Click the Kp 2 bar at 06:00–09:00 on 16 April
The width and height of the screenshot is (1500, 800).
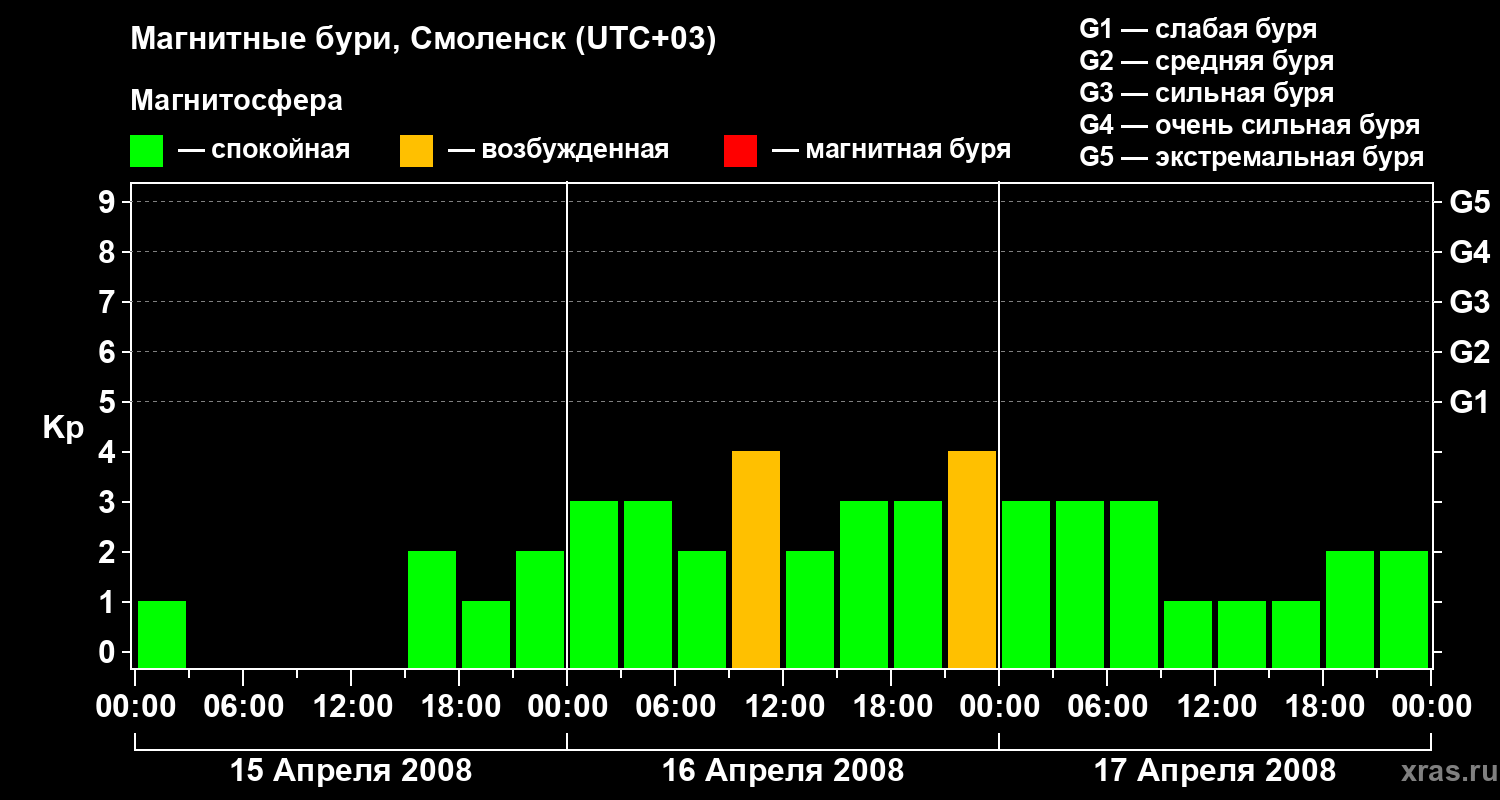pos(702,610)
